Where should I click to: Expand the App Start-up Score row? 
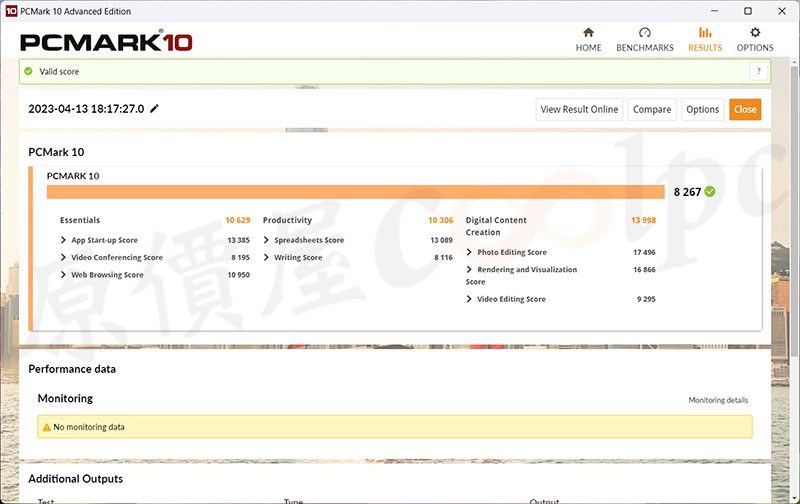coord(65,240)
